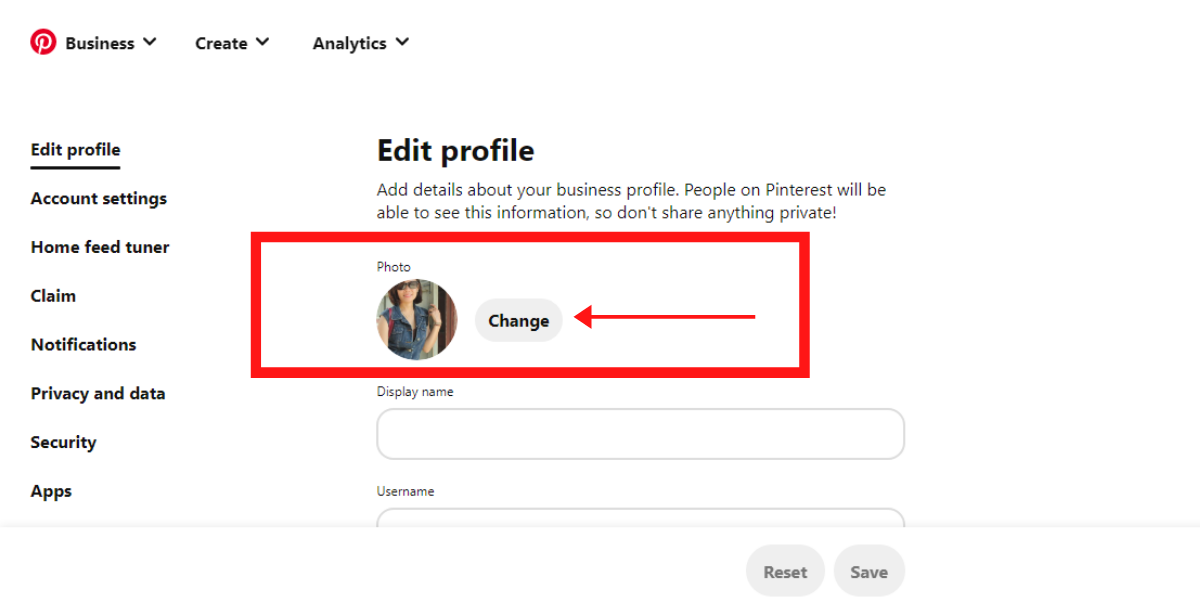
Task: Click the Reset button
Action: [x=785, y=572]
